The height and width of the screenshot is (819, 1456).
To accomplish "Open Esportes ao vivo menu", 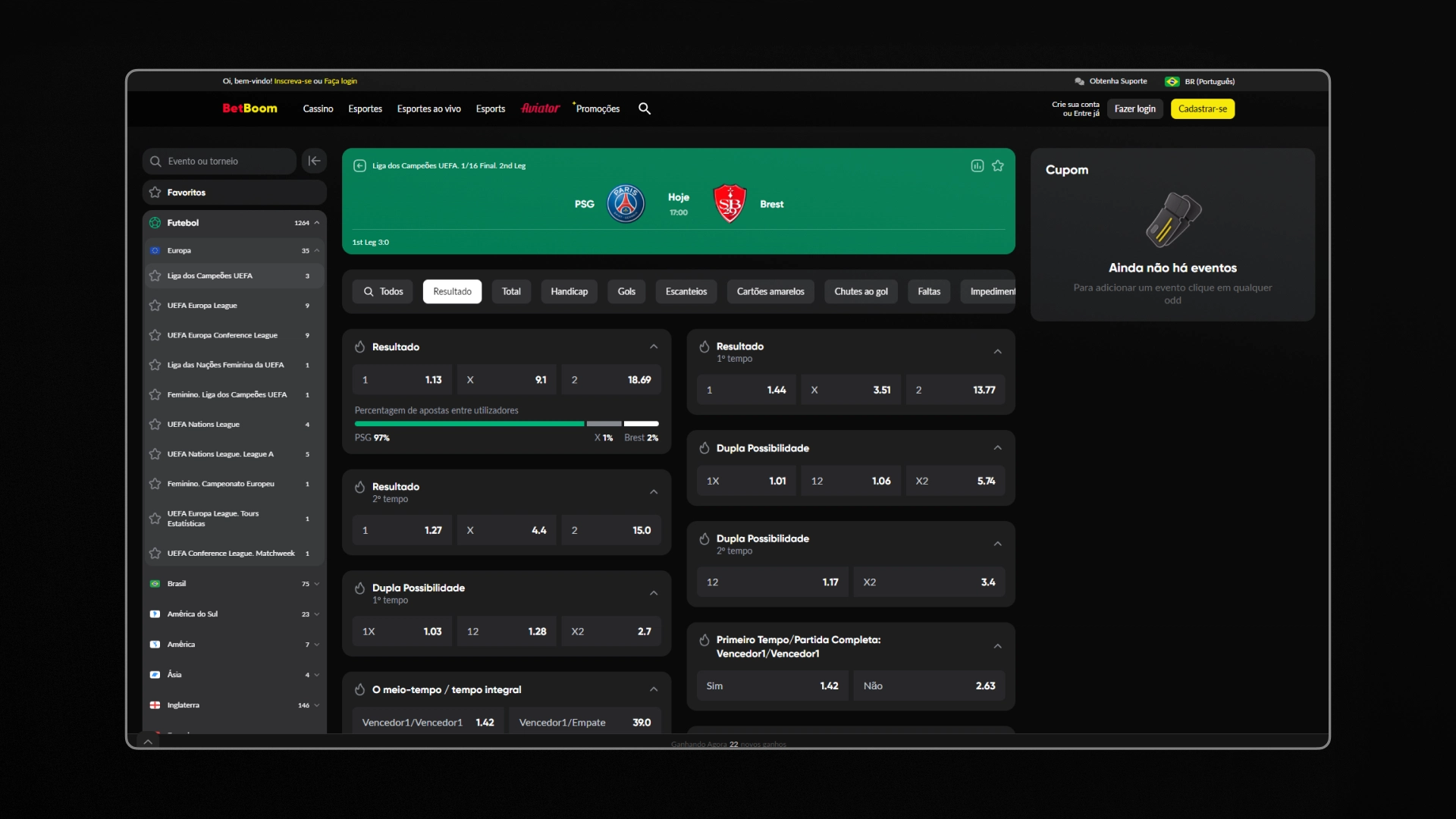I will pyautogui.click(x=428, y=108).
